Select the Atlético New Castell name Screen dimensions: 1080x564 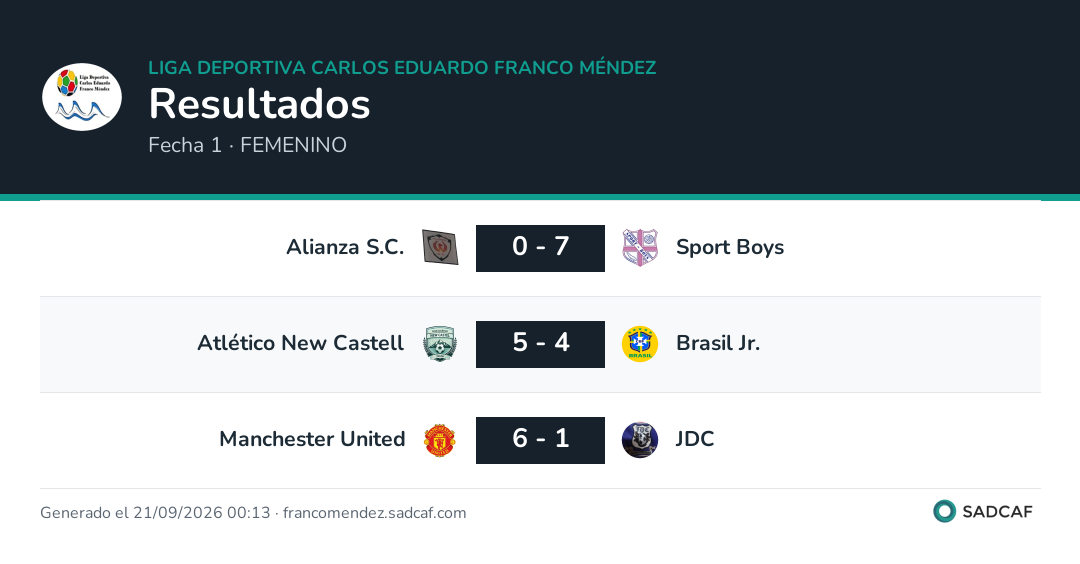pos(300,342)
